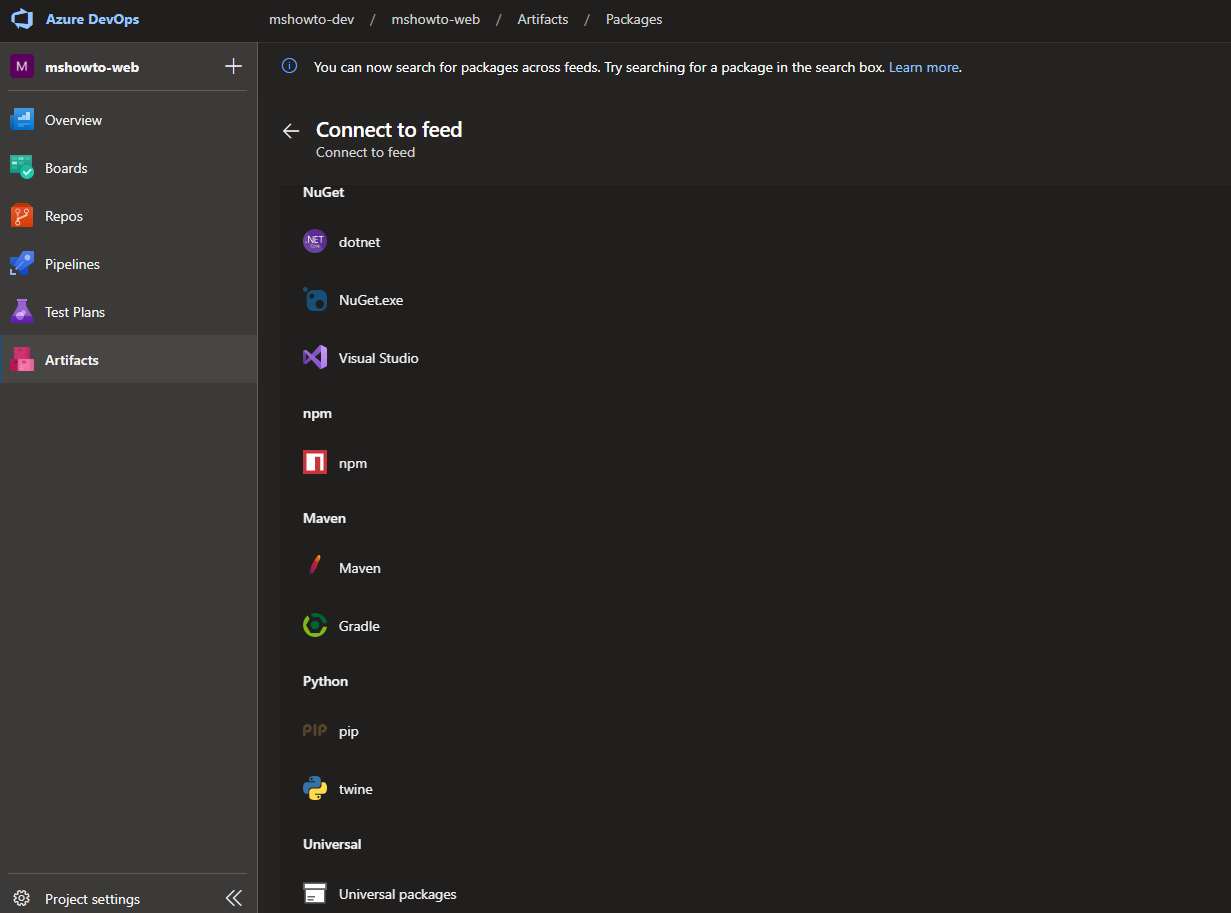Select NuGet.exe option
This screenshot has width=1231, height=913.
tap(371, 300)
